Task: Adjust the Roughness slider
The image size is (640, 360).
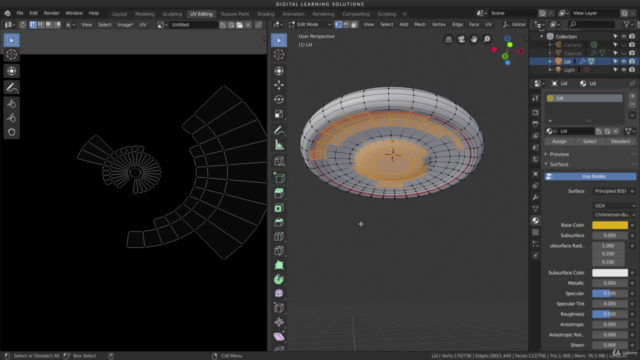Action: pyautogui.click(x=610, y=314)
